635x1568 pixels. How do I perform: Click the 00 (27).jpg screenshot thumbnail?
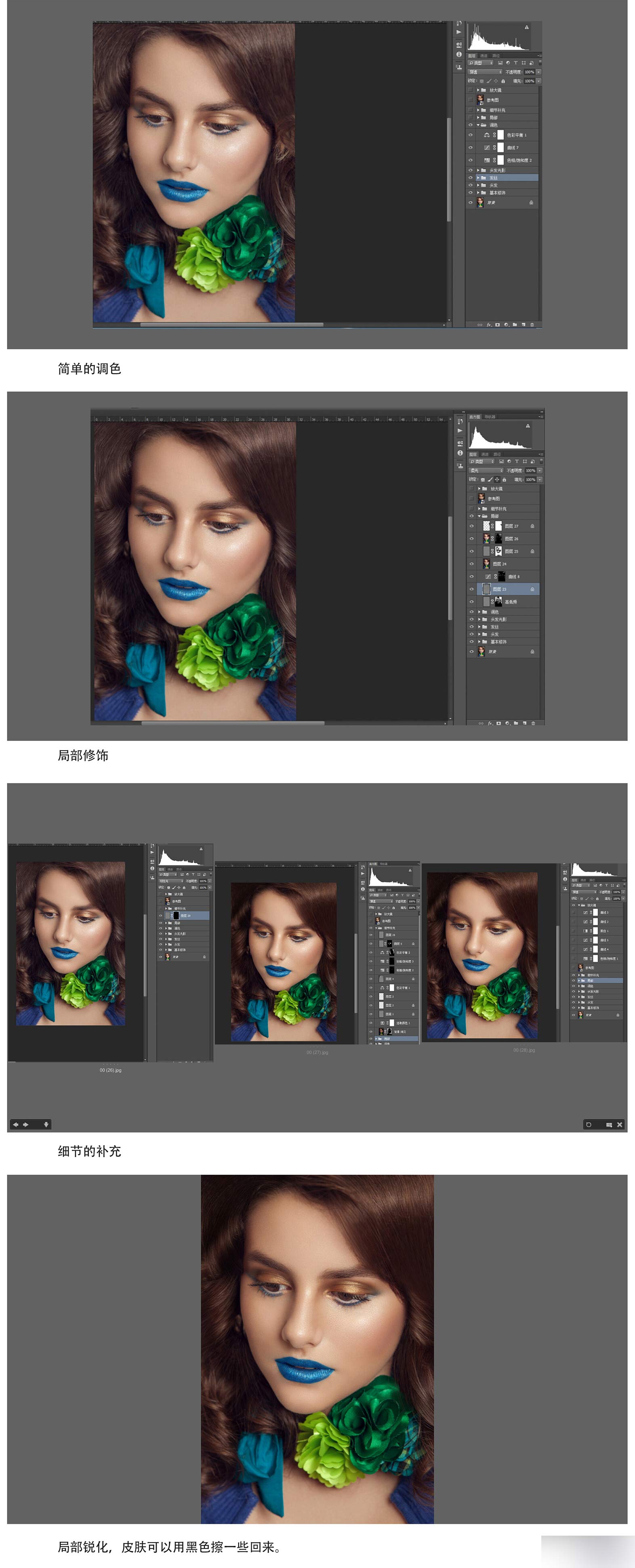pyautogui.click(x=317, y=953)
